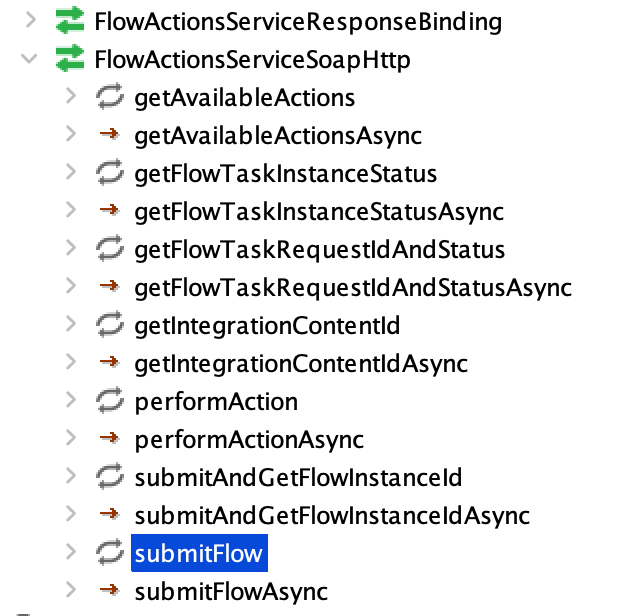
Task: Select the getIntegrationContentIdAsync item
Action: (x=300, y=364)
